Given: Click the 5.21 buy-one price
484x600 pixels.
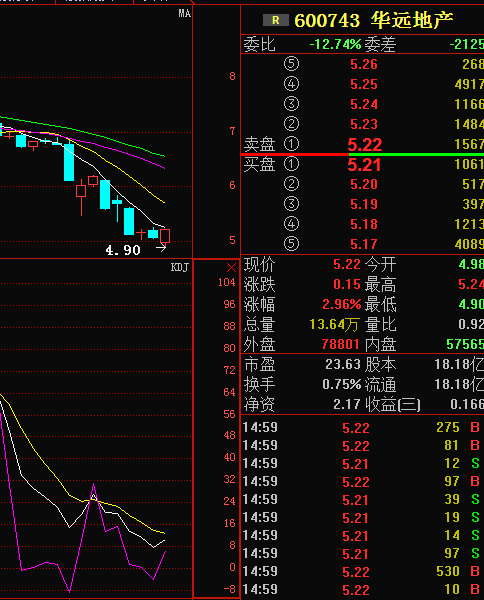Looking at the screenshot, I should coord(364,165).
